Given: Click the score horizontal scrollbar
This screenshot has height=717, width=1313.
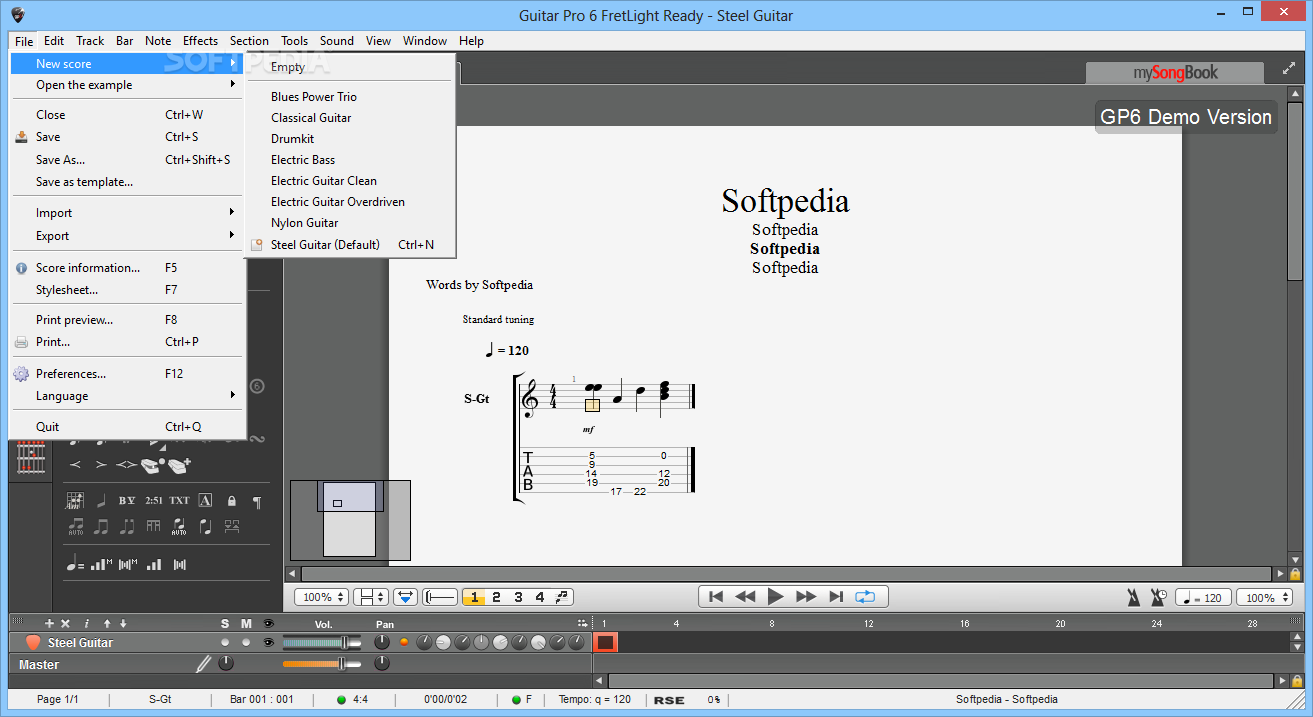Looking at the screenshot, I should (x=786, y=574).
